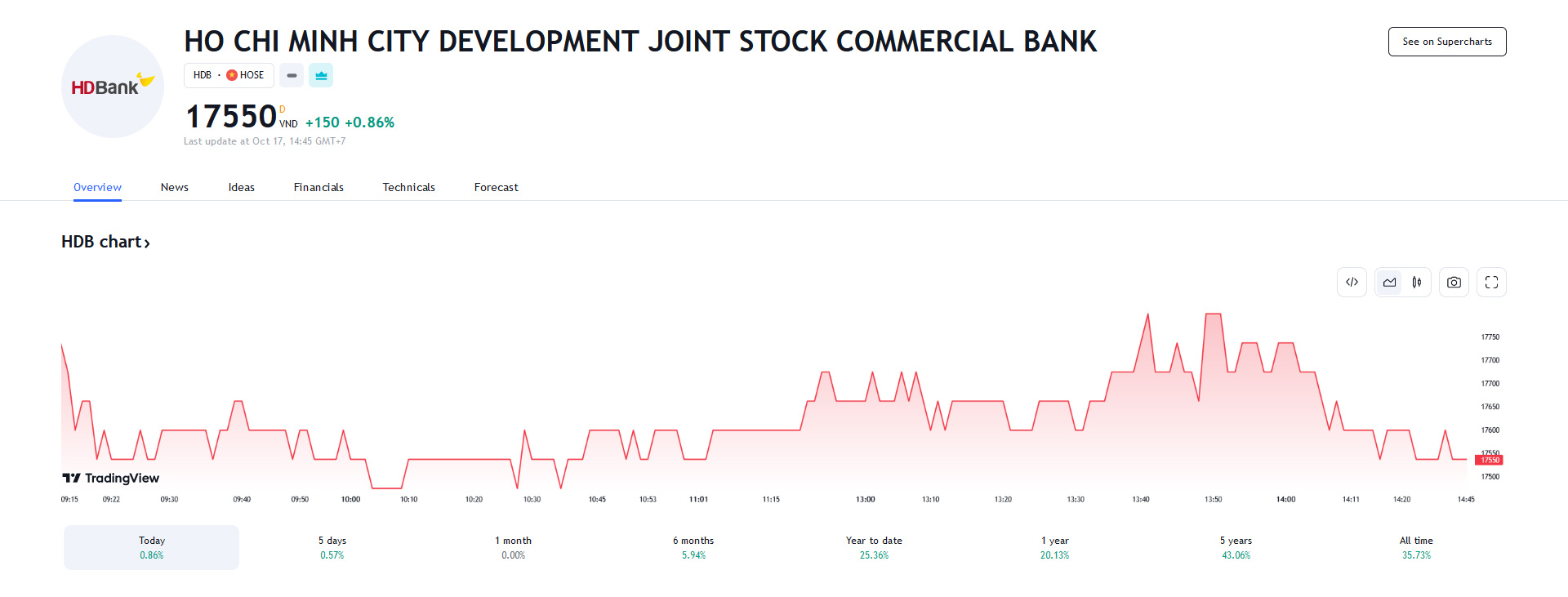Click the Last update timestamp text
Image resolution: width=1568 pixels, height=597 pixels.
pyautogui.click(x=265, y=141)
